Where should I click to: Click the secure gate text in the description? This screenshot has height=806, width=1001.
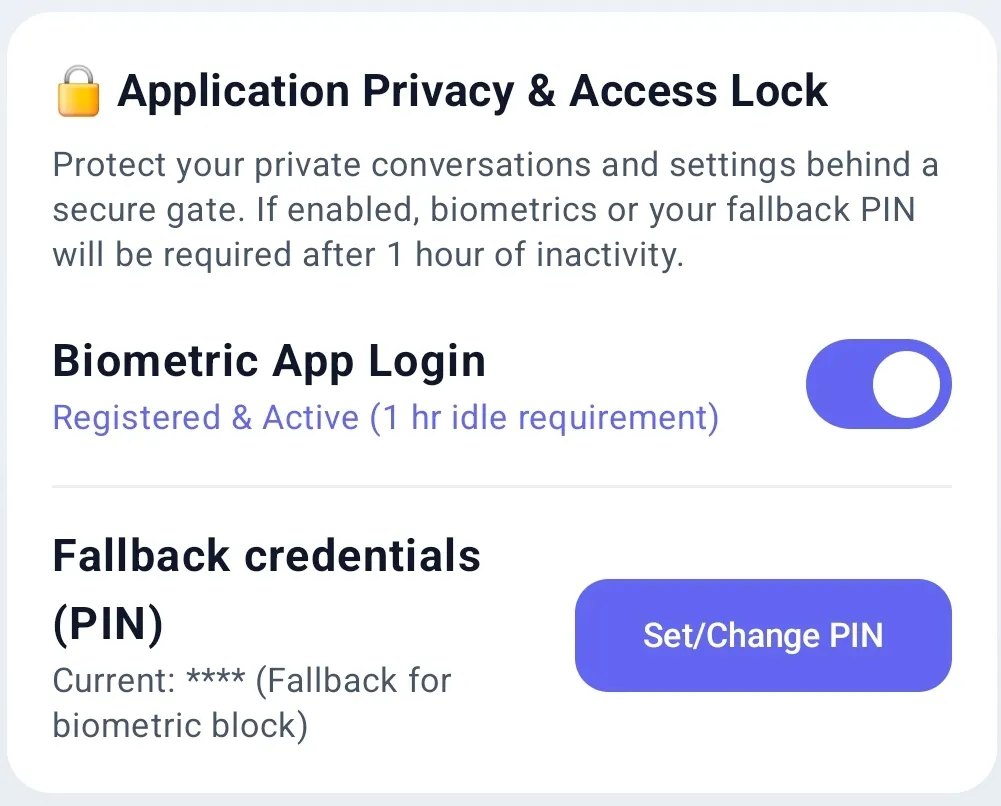tap(149, 210)
